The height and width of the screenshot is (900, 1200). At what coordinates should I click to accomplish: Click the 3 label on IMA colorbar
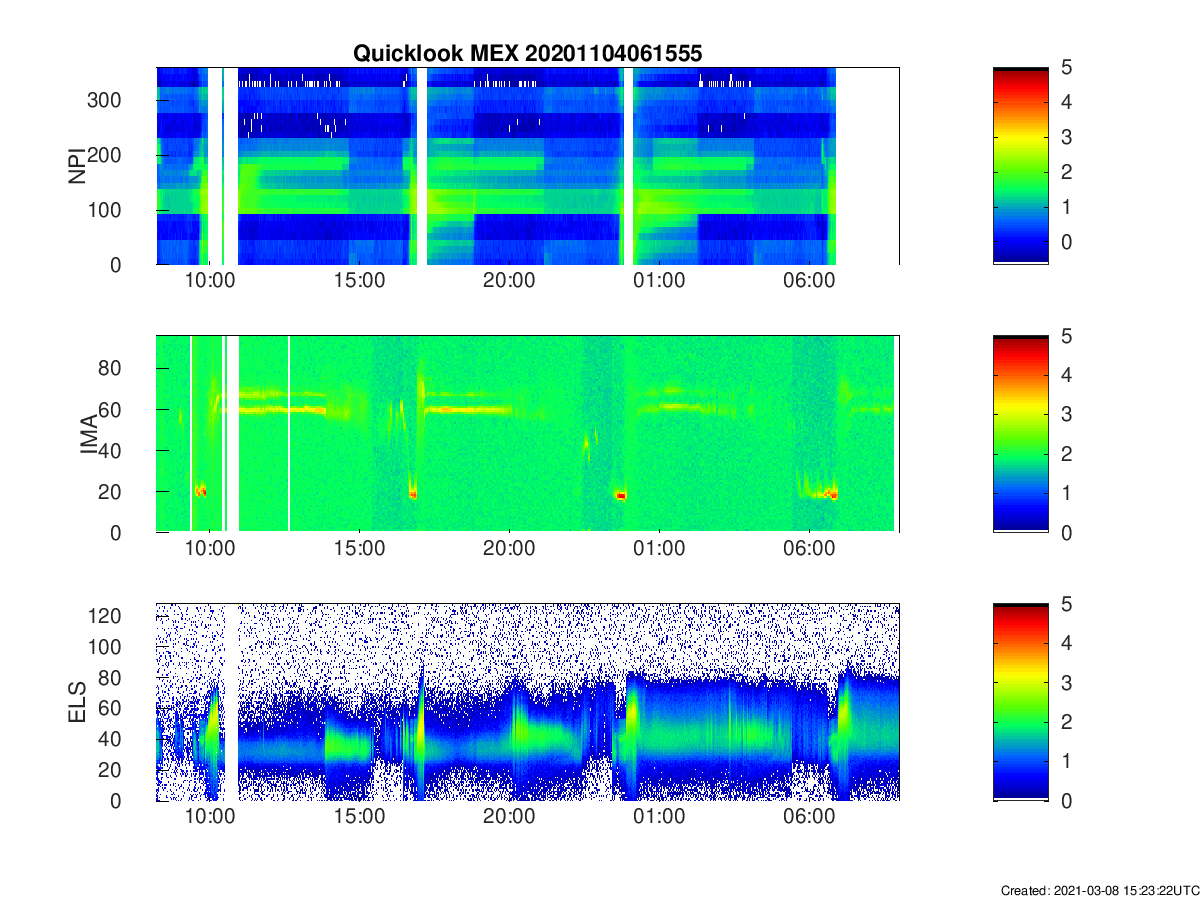pos(1066,415)
